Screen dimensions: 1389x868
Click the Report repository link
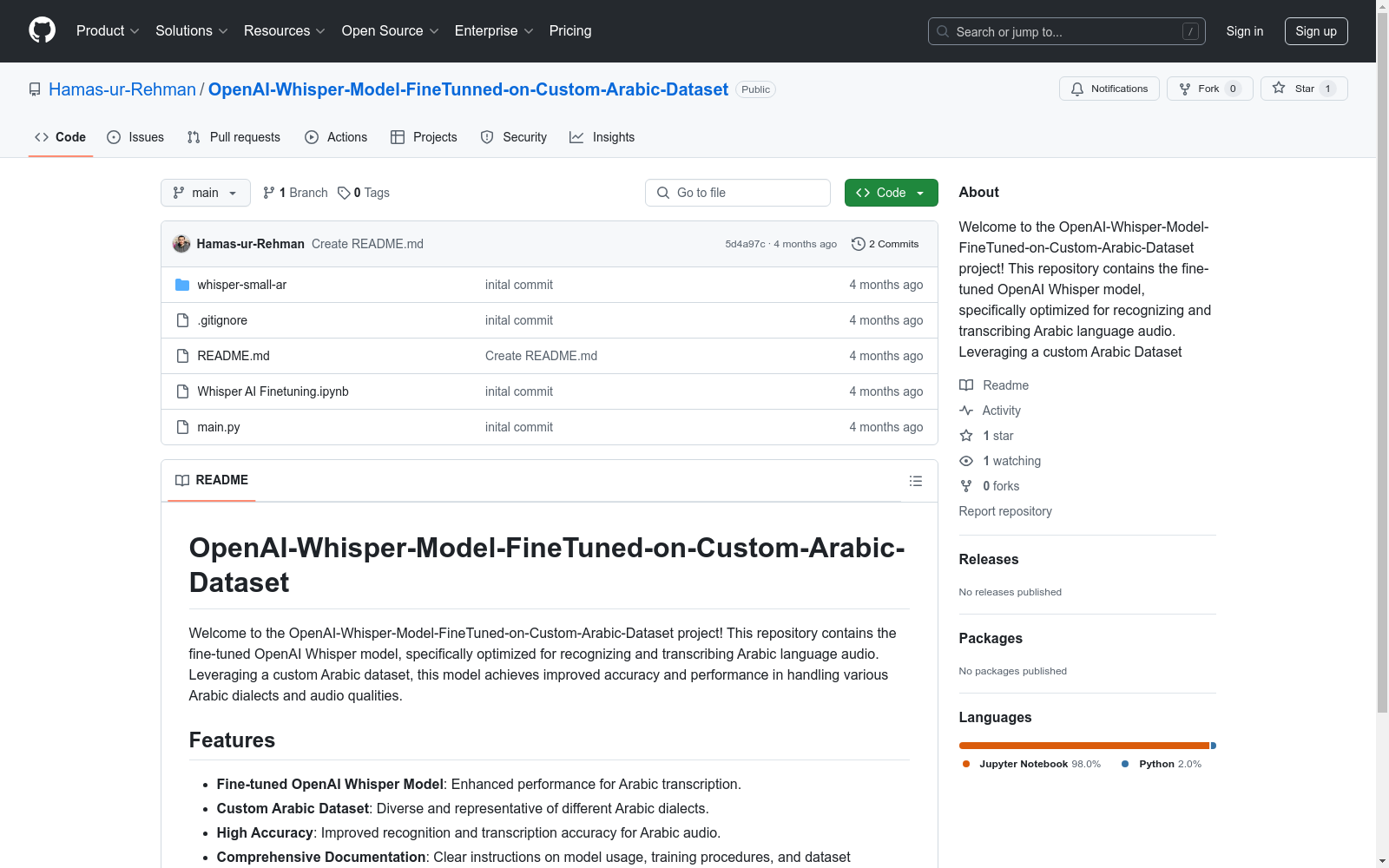(x=1005, y=511)
